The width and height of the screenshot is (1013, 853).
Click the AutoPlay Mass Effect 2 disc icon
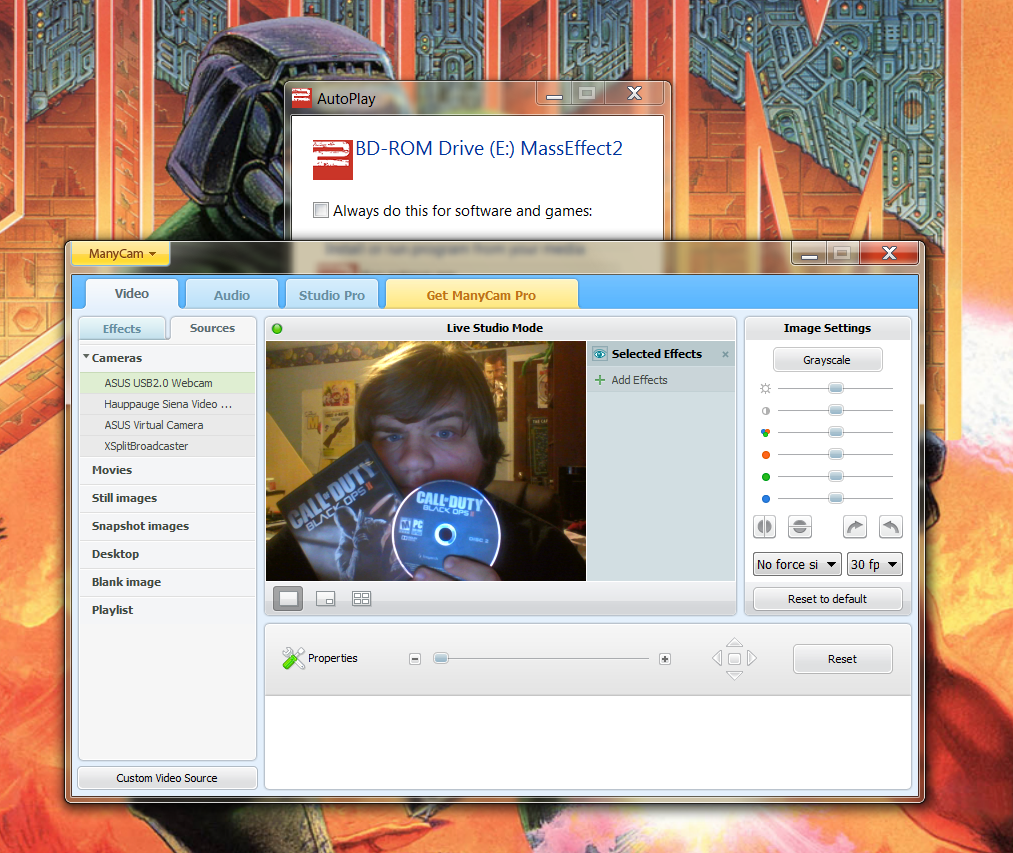tap(333, 160)
